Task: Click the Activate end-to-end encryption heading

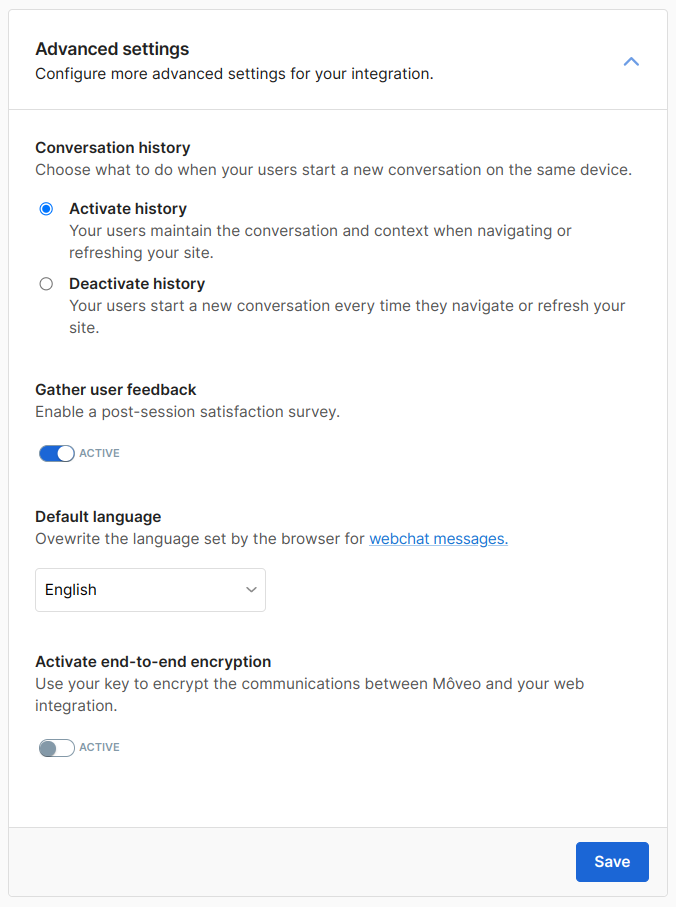Action: pyautogui.click(x=153, y=662)
